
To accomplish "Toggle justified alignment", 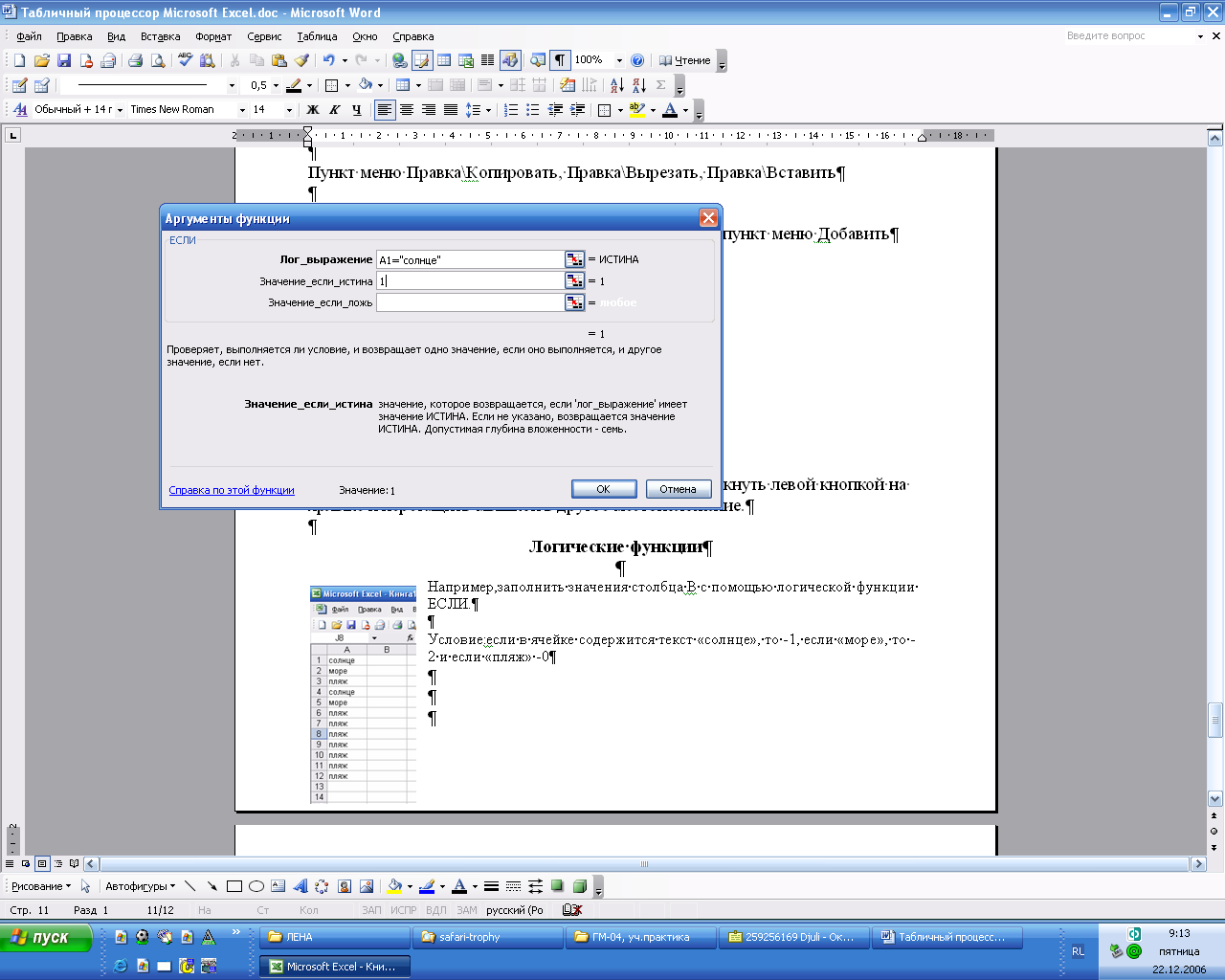I will [451, 110].
